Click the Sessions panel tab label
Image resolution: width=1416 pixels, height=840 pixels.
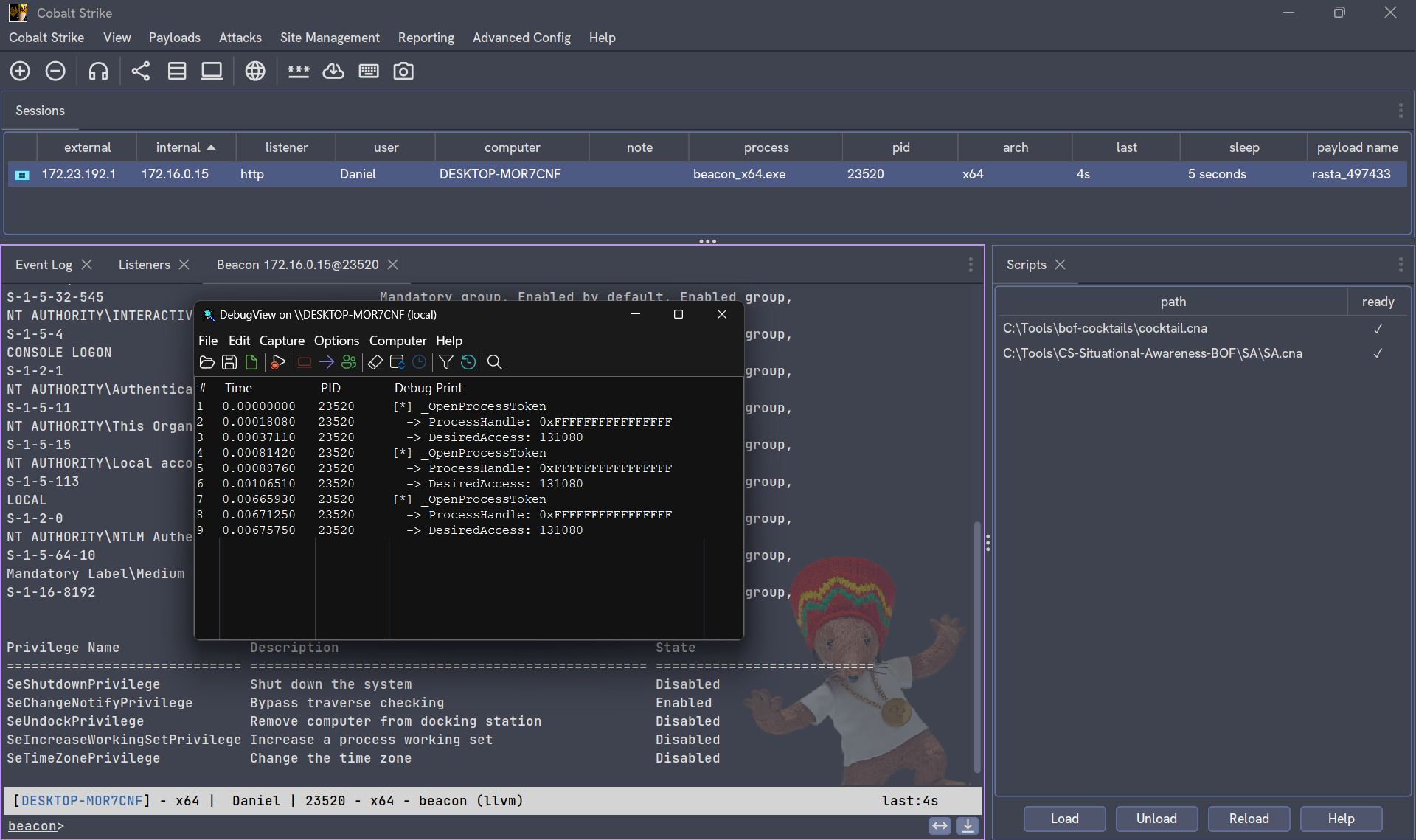tap(40, 111)
